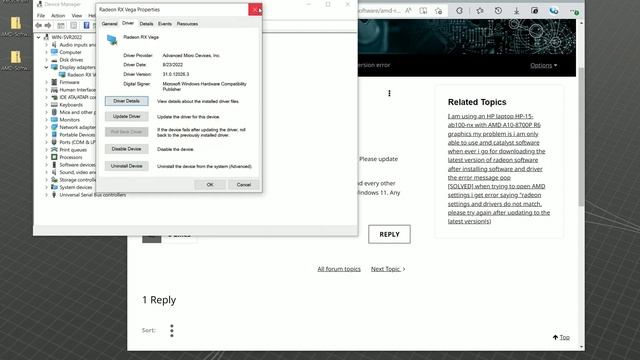Viewport: 640px width, 360px height.
Task: Go to Next Topic link
Action: (388, 269)
